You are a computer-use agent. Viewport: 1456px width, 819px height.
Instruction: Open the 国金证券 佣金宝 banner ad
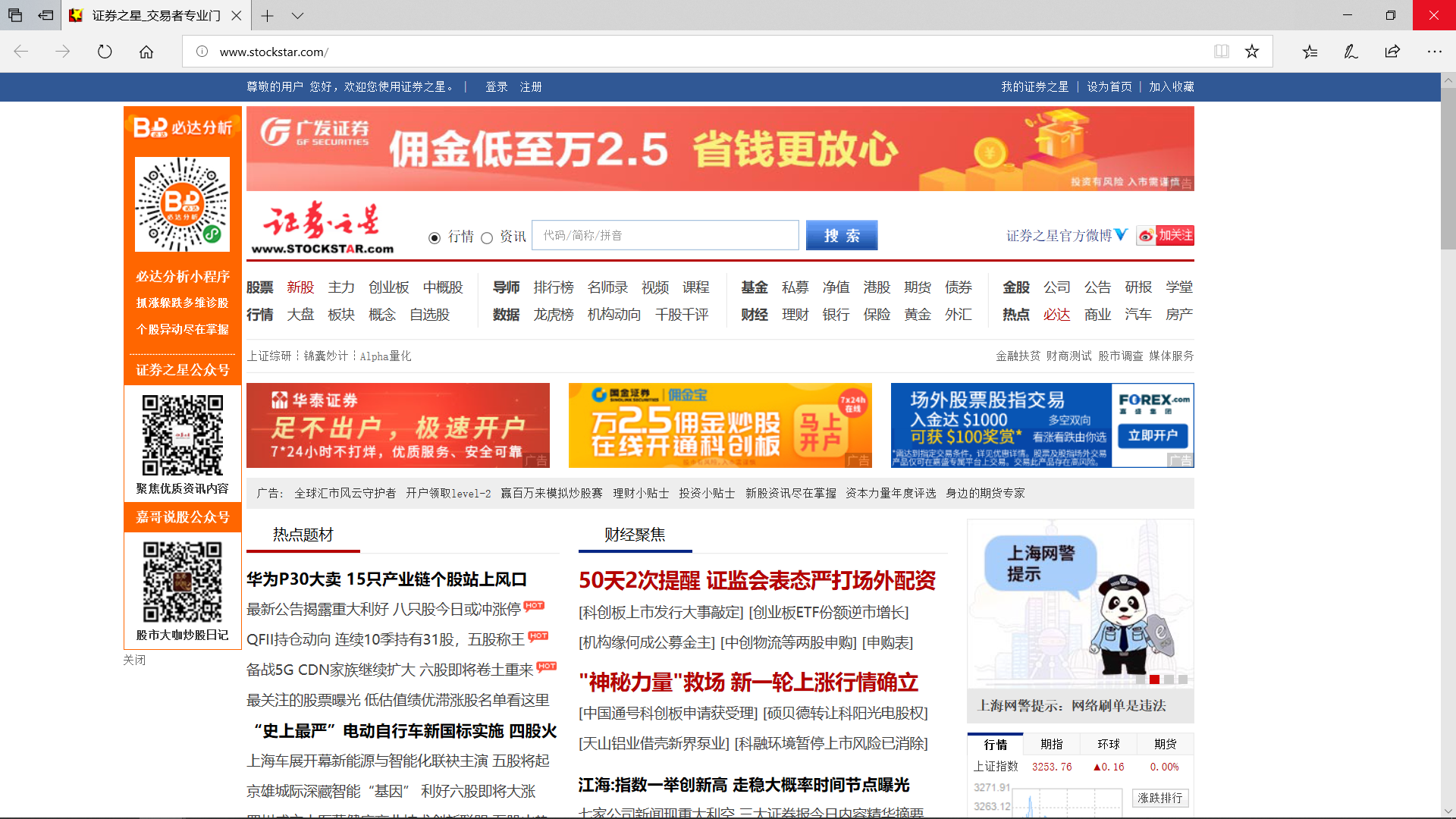(x=720, y=425)
